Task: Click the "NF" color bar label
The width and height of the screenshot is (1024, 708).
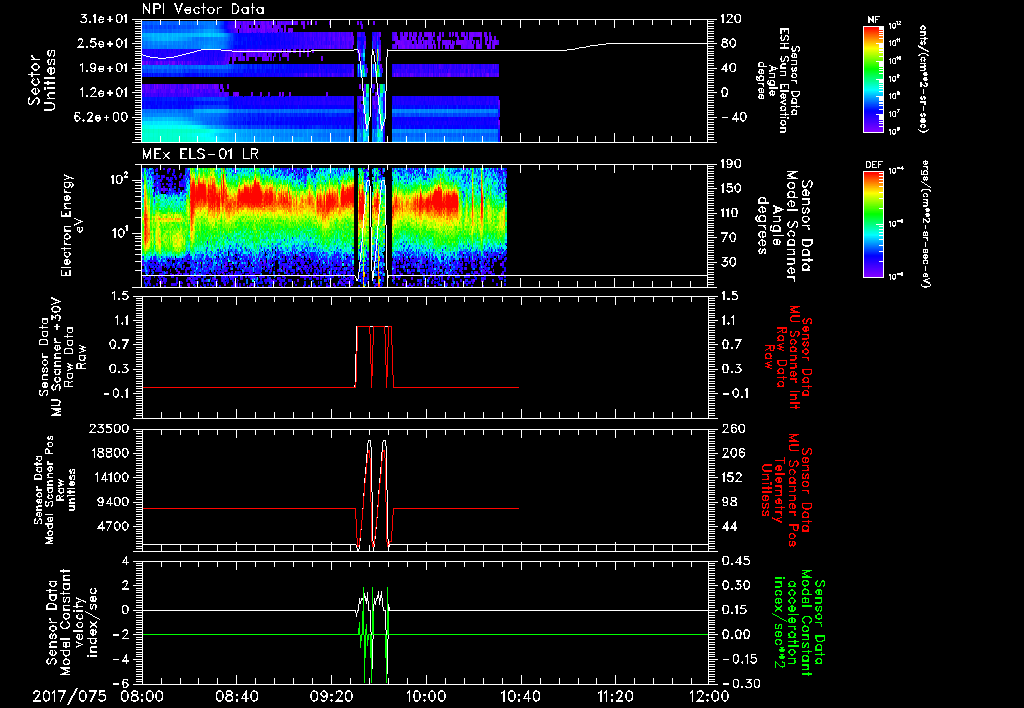Action: [x=873, y=20]
